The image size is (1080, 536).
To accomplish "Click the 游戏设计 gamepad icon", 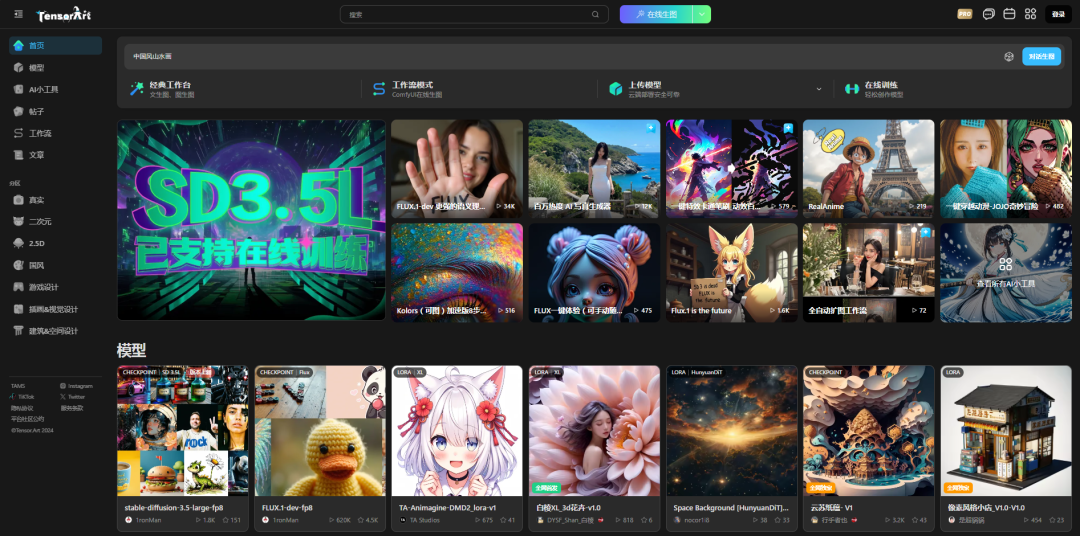I will 19,287.
